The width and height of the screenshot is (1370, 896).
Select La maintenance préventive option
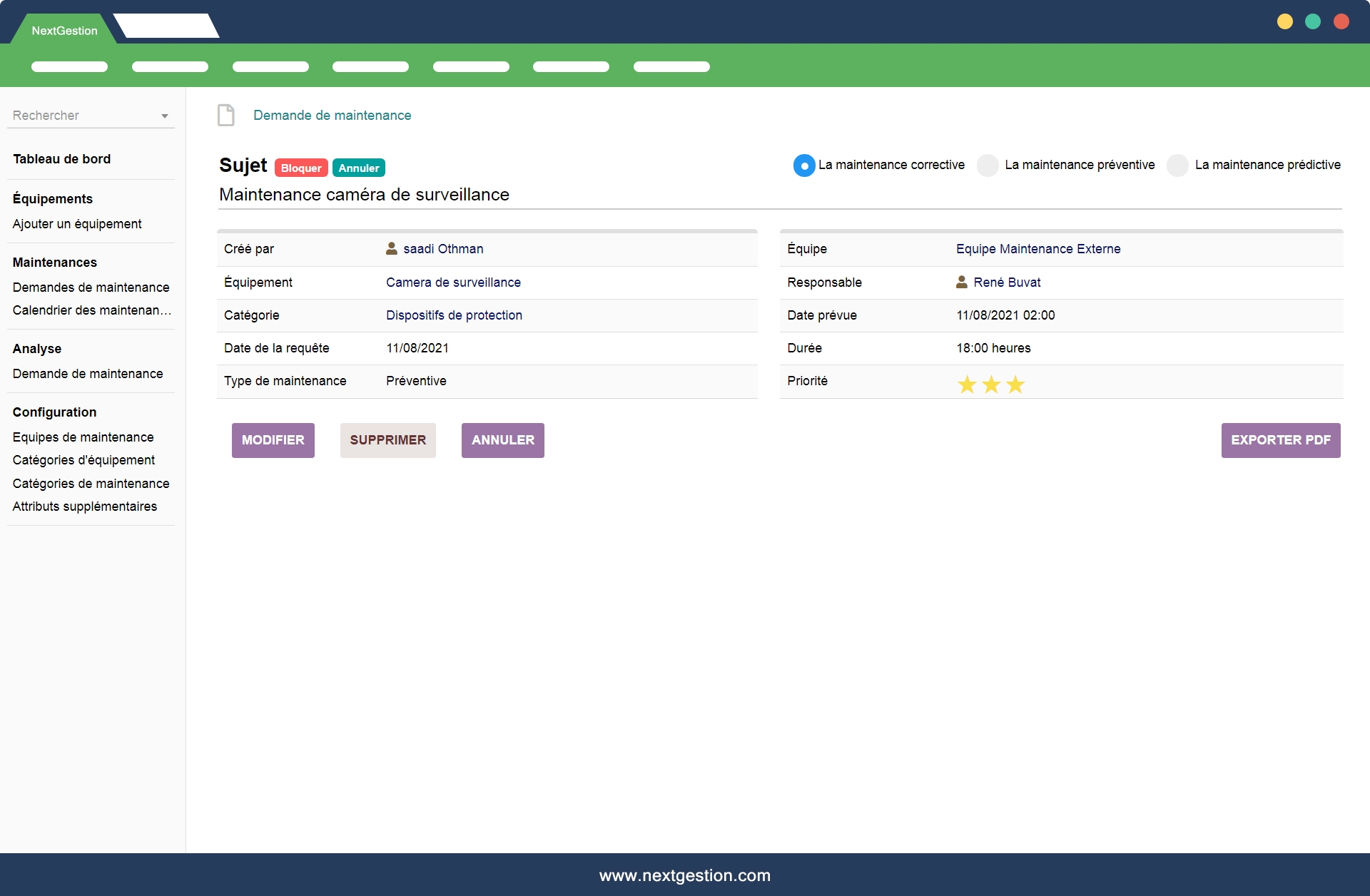988,165
